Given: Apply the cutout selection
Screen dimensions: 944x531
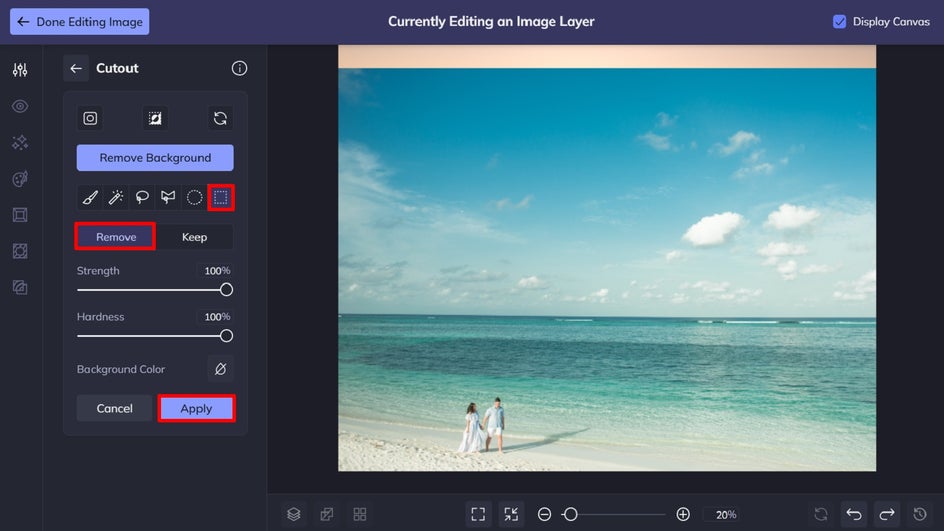Looking at the screenshot, I should pyautogui.click(x=196, y=408).
